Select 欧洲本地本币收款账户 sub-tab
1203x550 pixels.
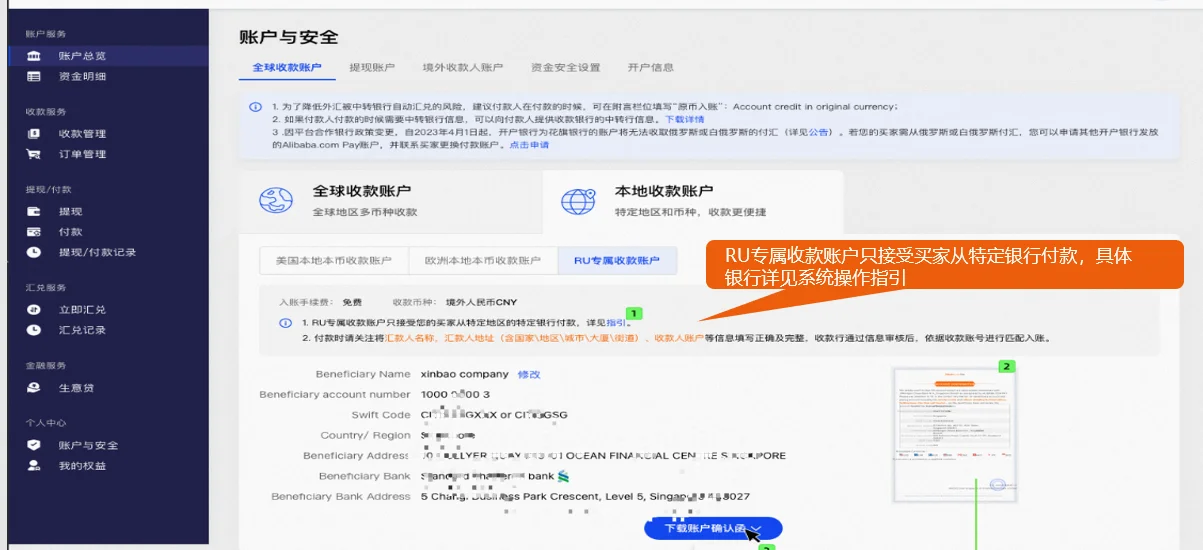(483, 261)
